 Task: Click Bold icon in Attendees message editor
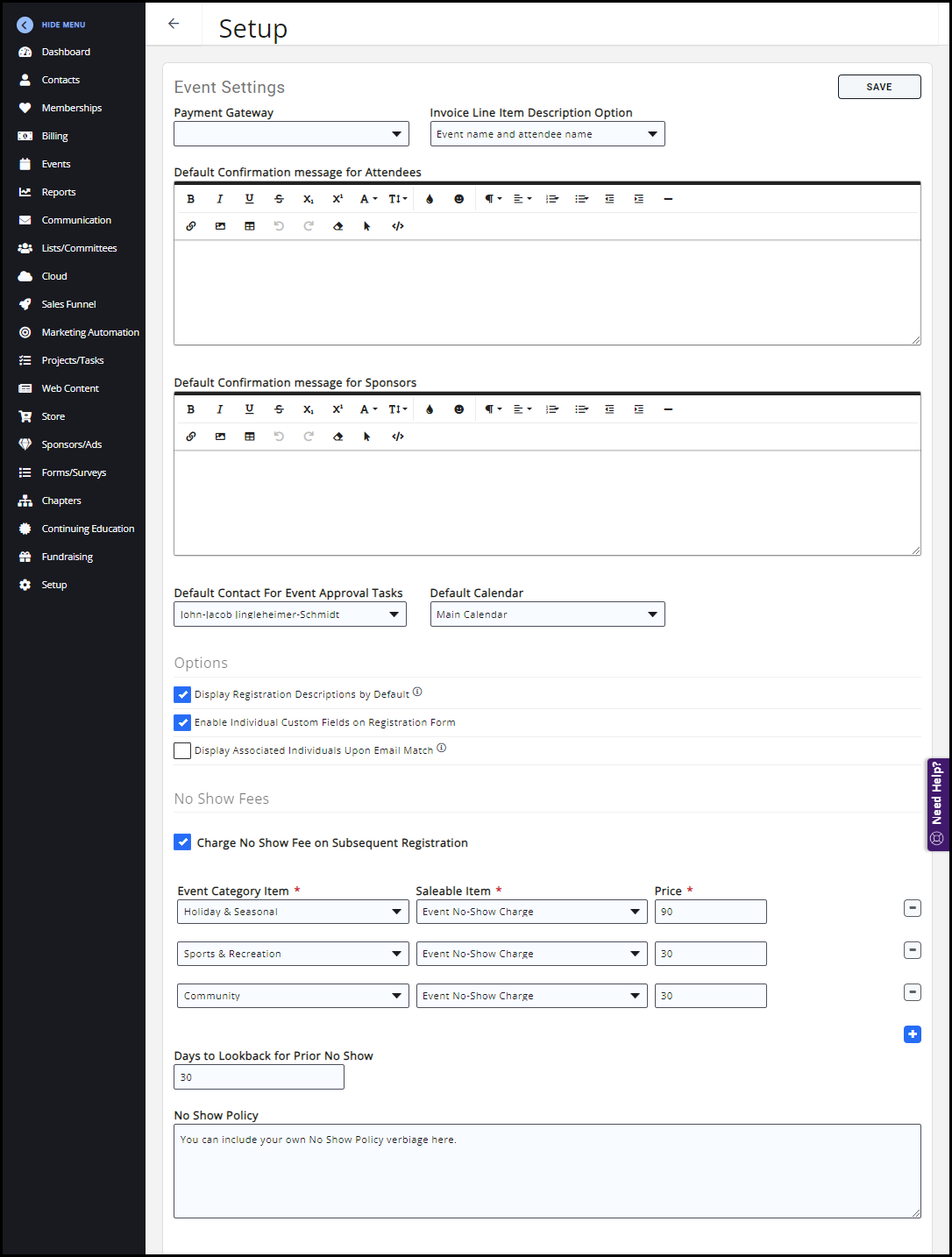point(190,199)
